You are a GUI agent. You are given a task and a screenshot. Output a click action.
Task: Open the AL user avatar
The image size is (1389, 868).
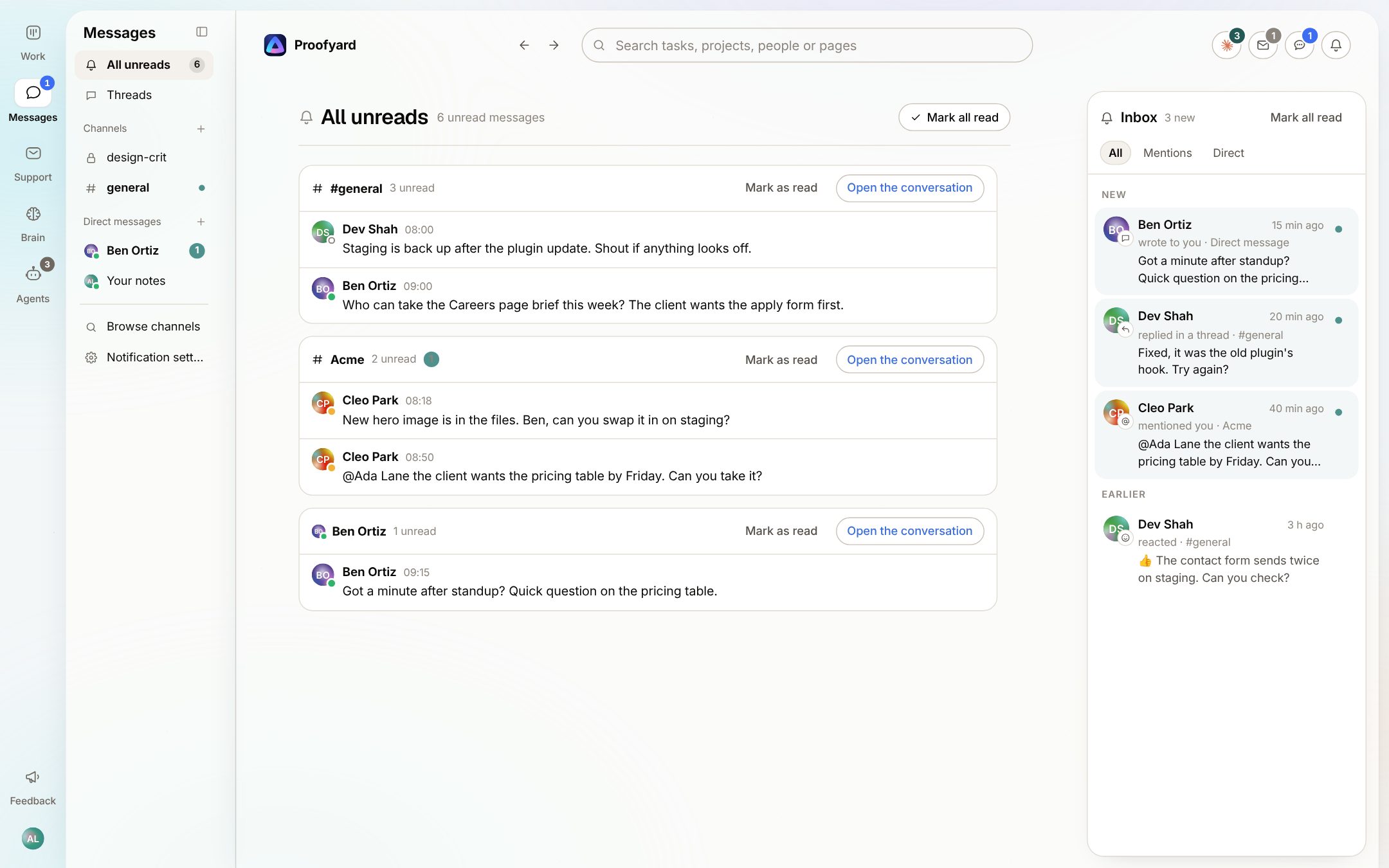tap(33, 838)
